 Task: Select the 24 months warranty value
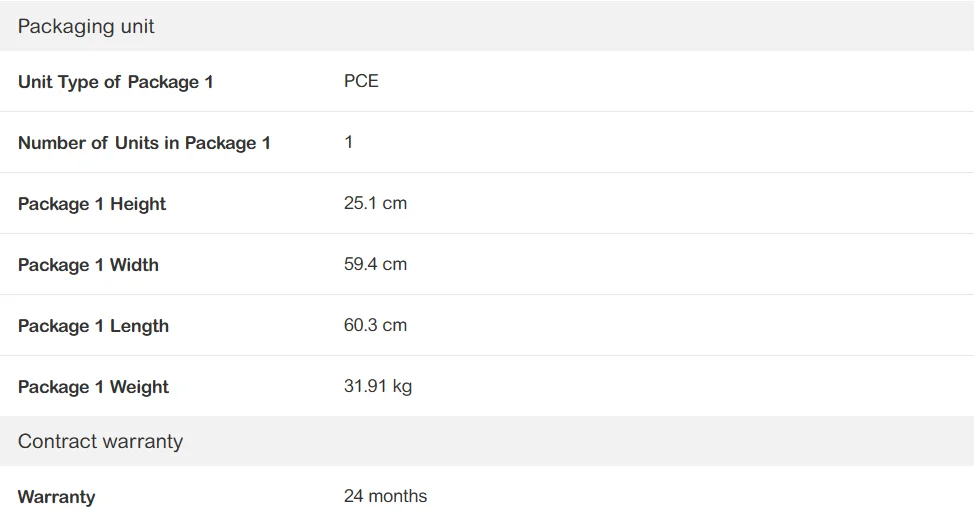(385, 497)
